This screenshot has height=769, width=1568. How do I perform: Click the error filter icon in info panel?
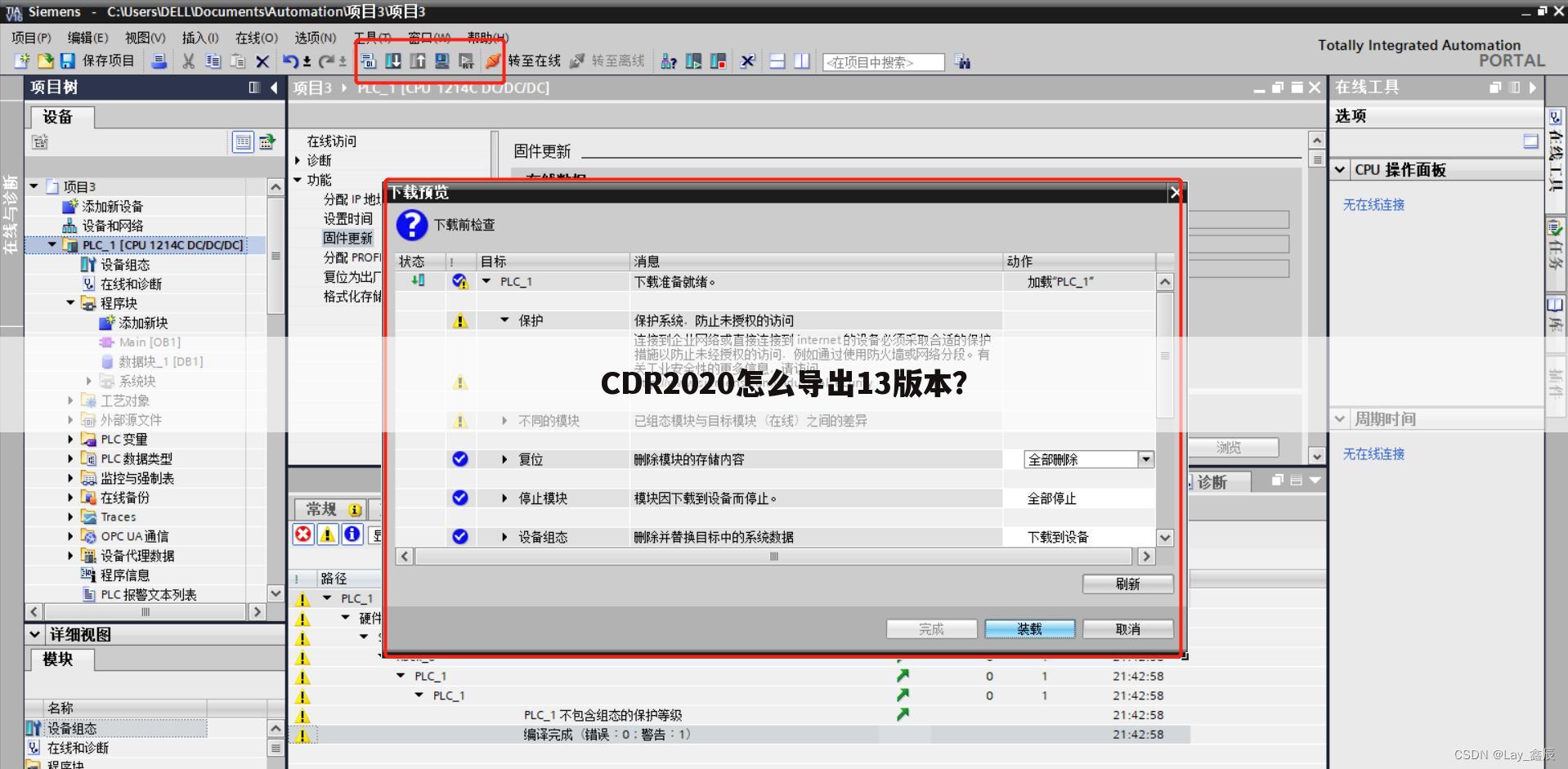(303, 534)
